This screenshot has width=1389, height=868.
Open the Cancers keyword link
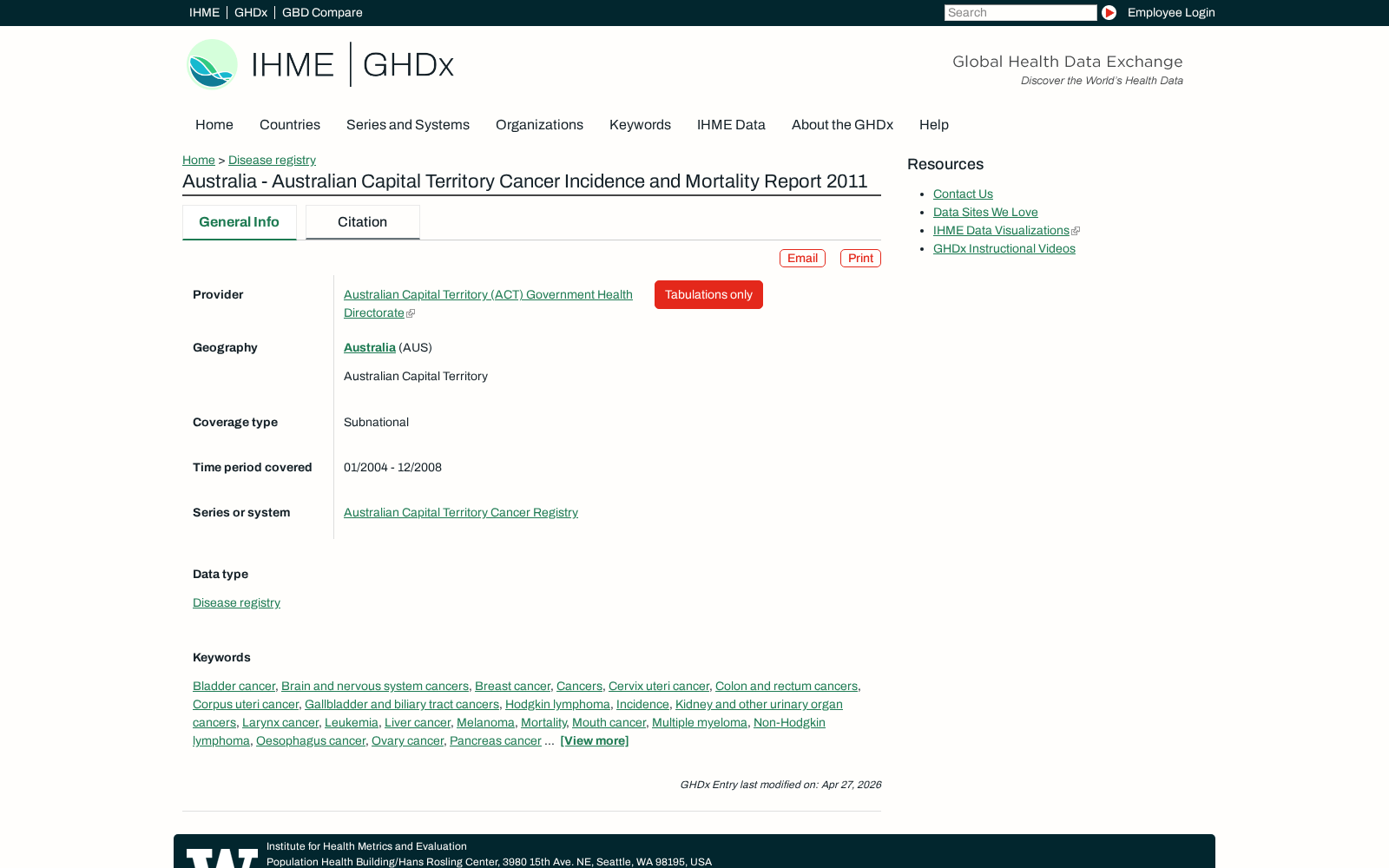coord(579,686)
